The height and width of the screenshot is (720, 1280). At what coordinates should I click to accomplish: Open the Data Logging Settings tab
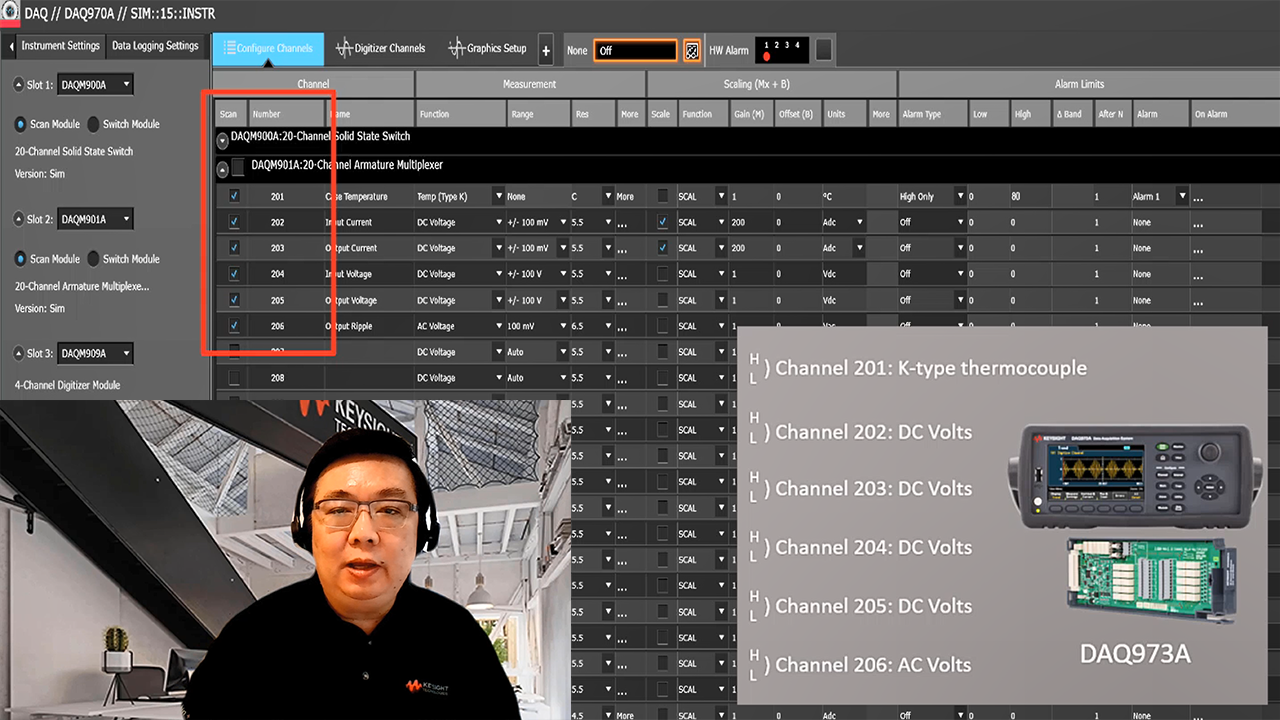[x=155, y=45]
